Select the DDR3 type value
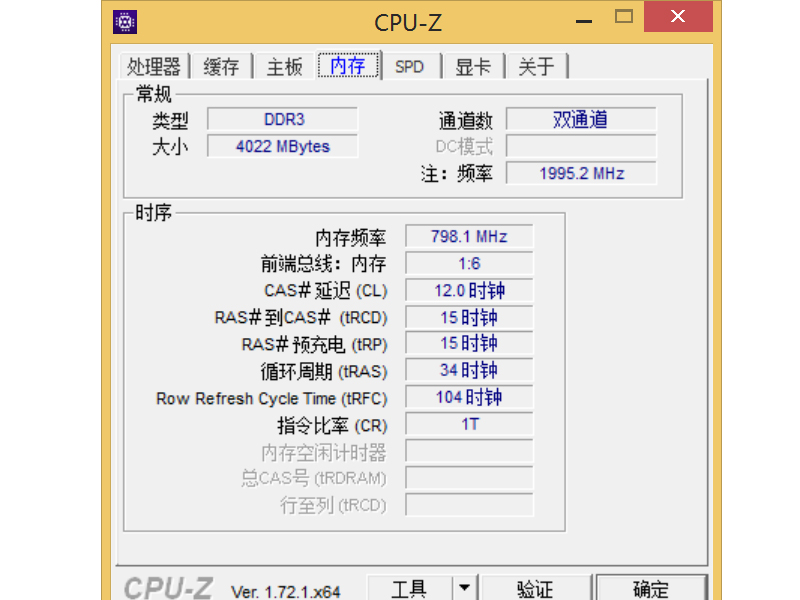The image size is (800, 600). [x=283, y=119]
